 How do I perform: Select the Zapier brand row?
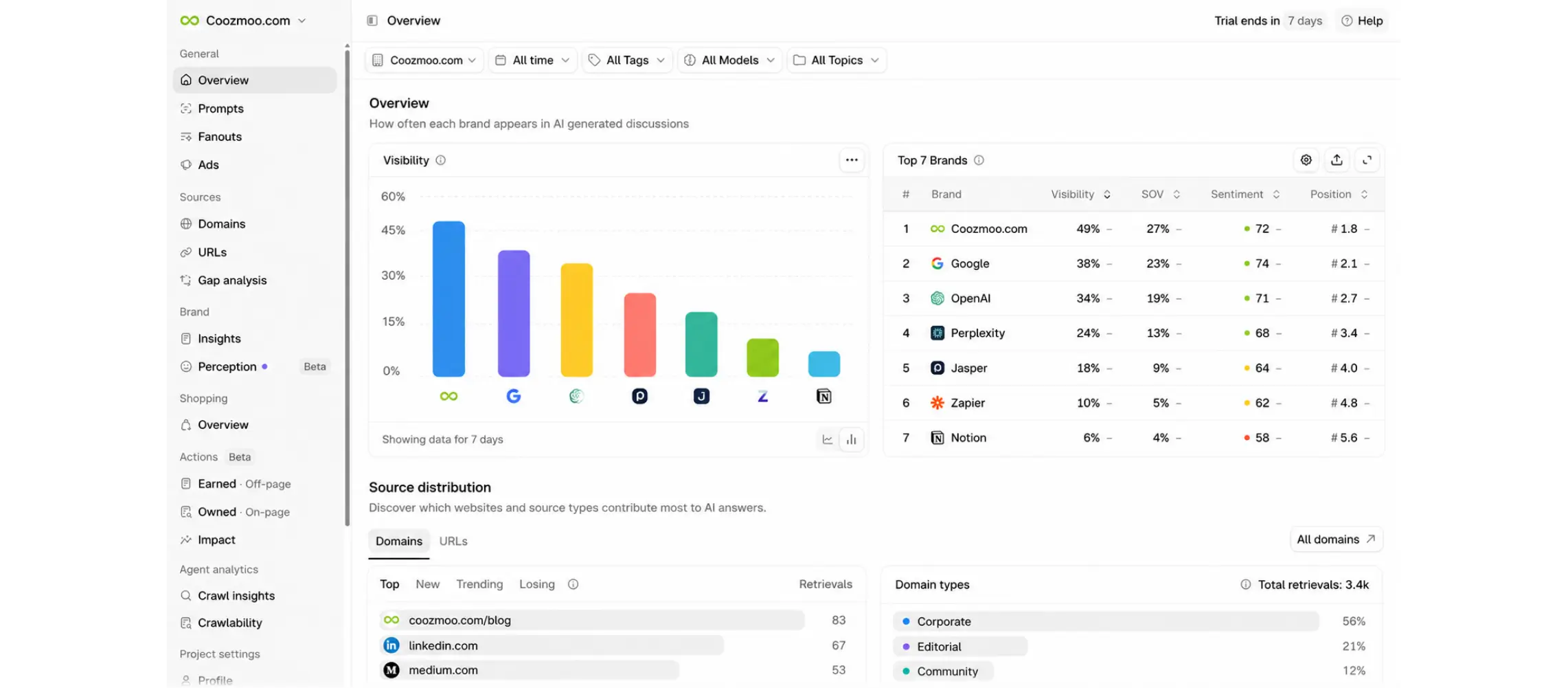[x=1134, y=403]
